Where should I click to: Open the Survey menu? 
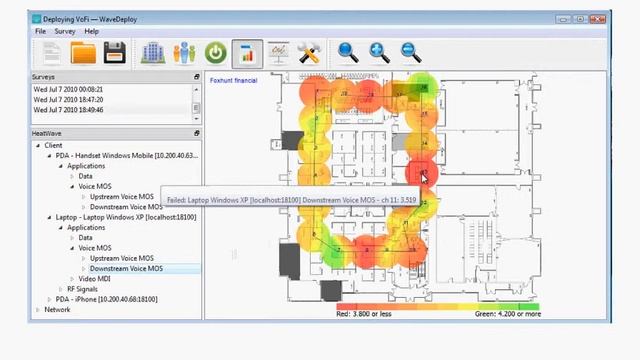tap(65, 31)
